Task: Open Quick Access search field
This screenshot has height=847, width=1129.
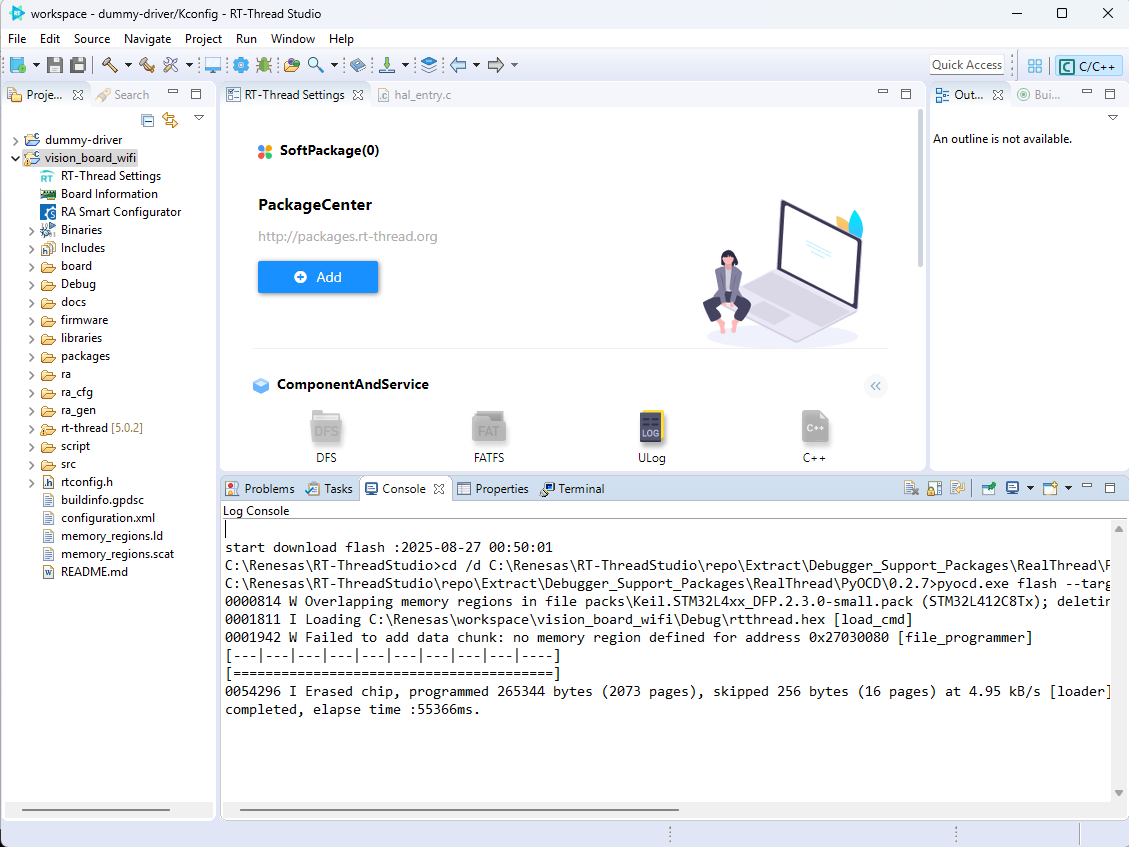Action: point(966,65)
